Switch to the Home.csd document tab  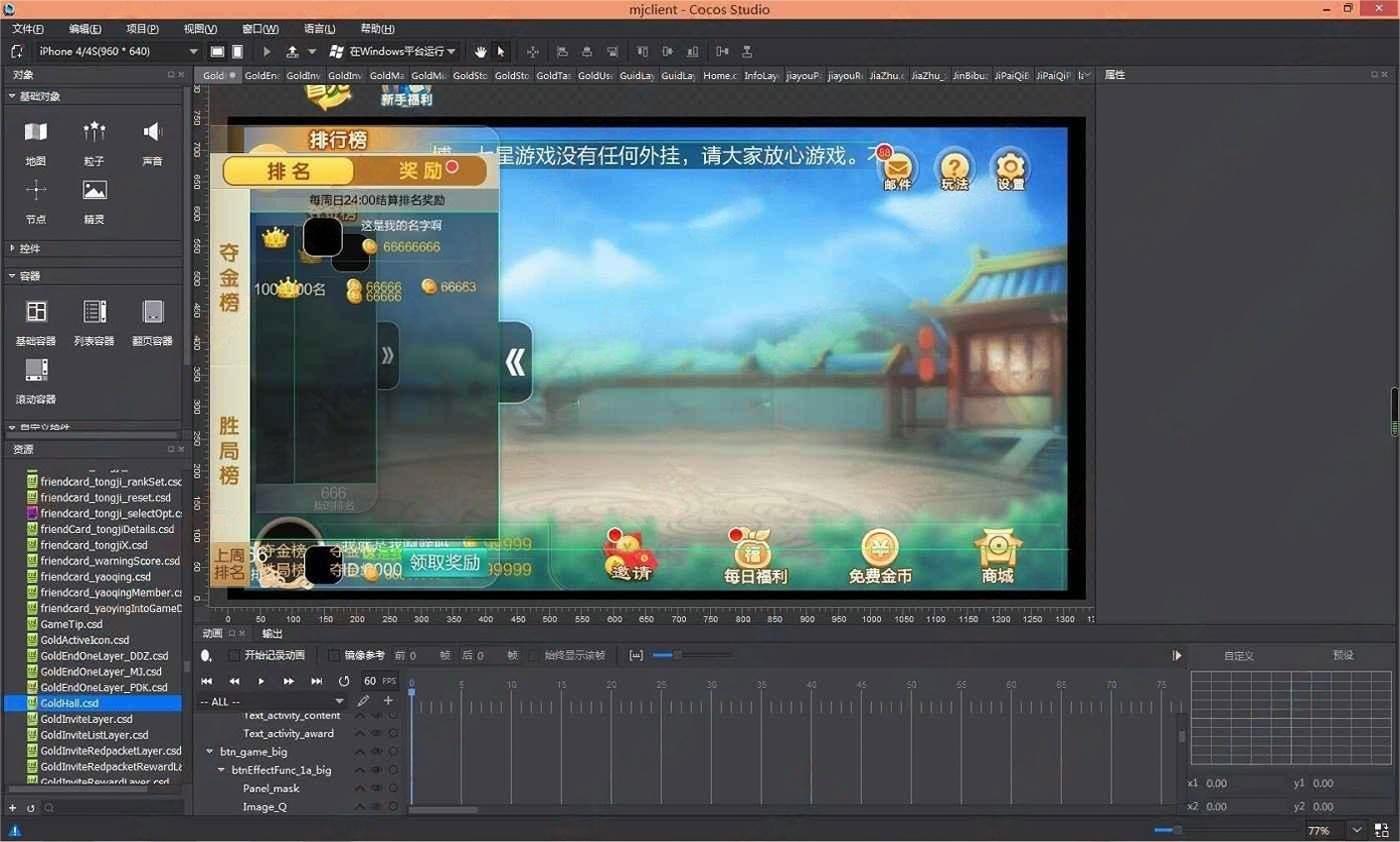(720, 76)
